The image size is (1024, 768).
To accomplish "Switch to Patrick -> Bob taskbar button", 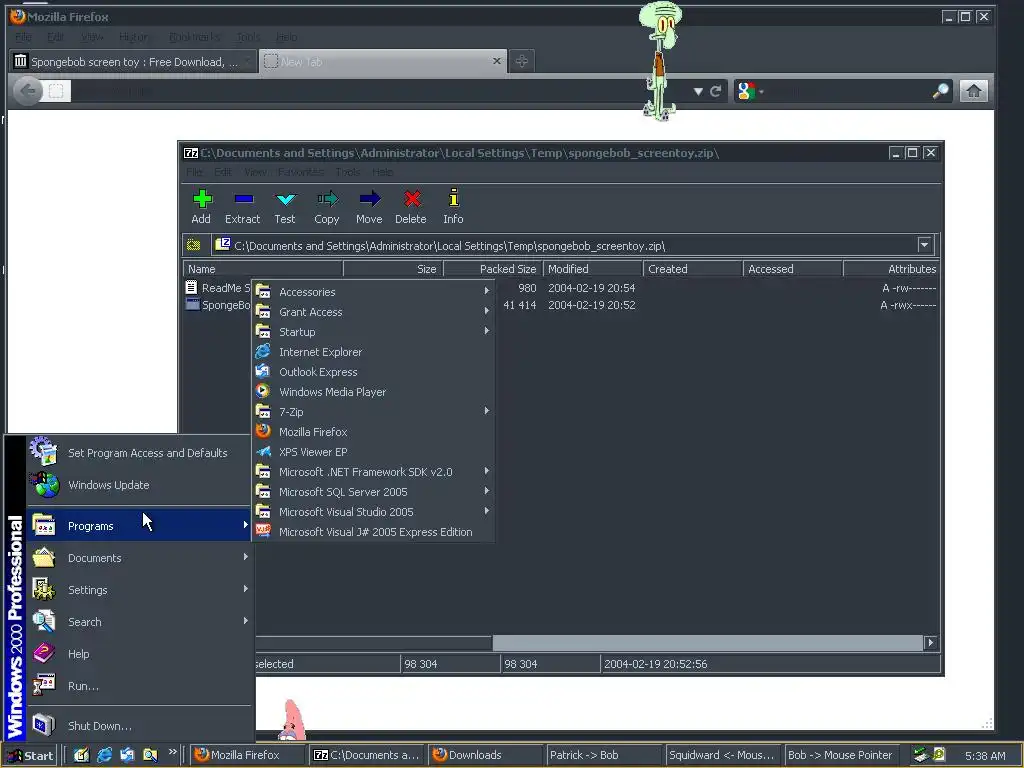I will point(604,755).
